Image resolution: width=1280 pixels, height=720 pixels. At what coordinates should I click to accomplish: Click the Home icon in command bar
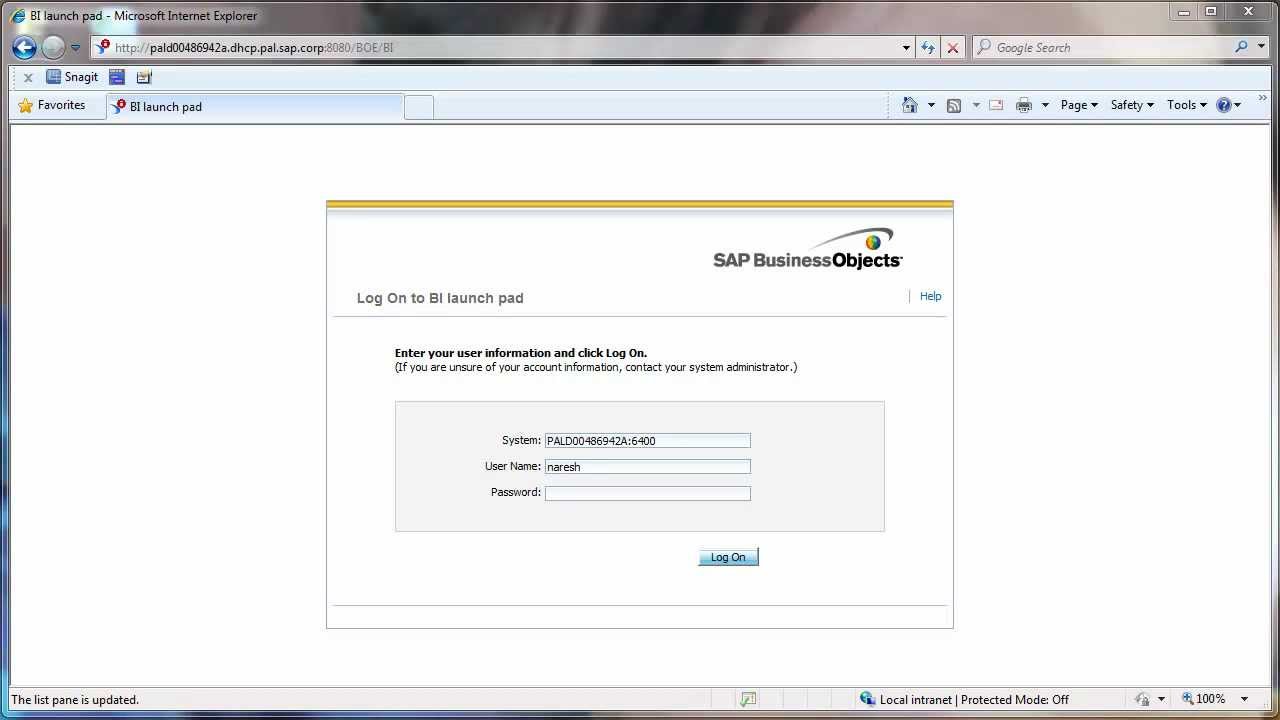pyautogui.click(x=909, y=105)
